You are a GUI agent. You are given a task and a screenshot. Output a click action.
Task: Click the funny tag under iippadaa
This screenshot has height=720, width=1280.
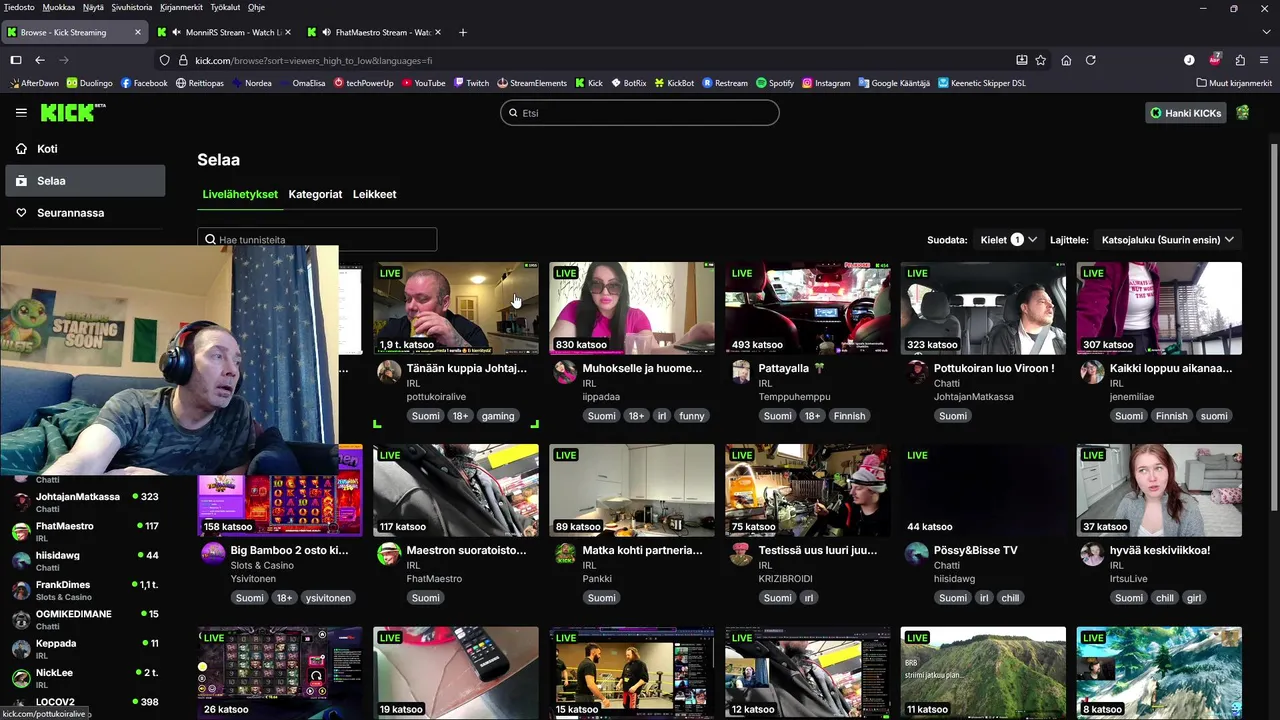pos(692,416)
